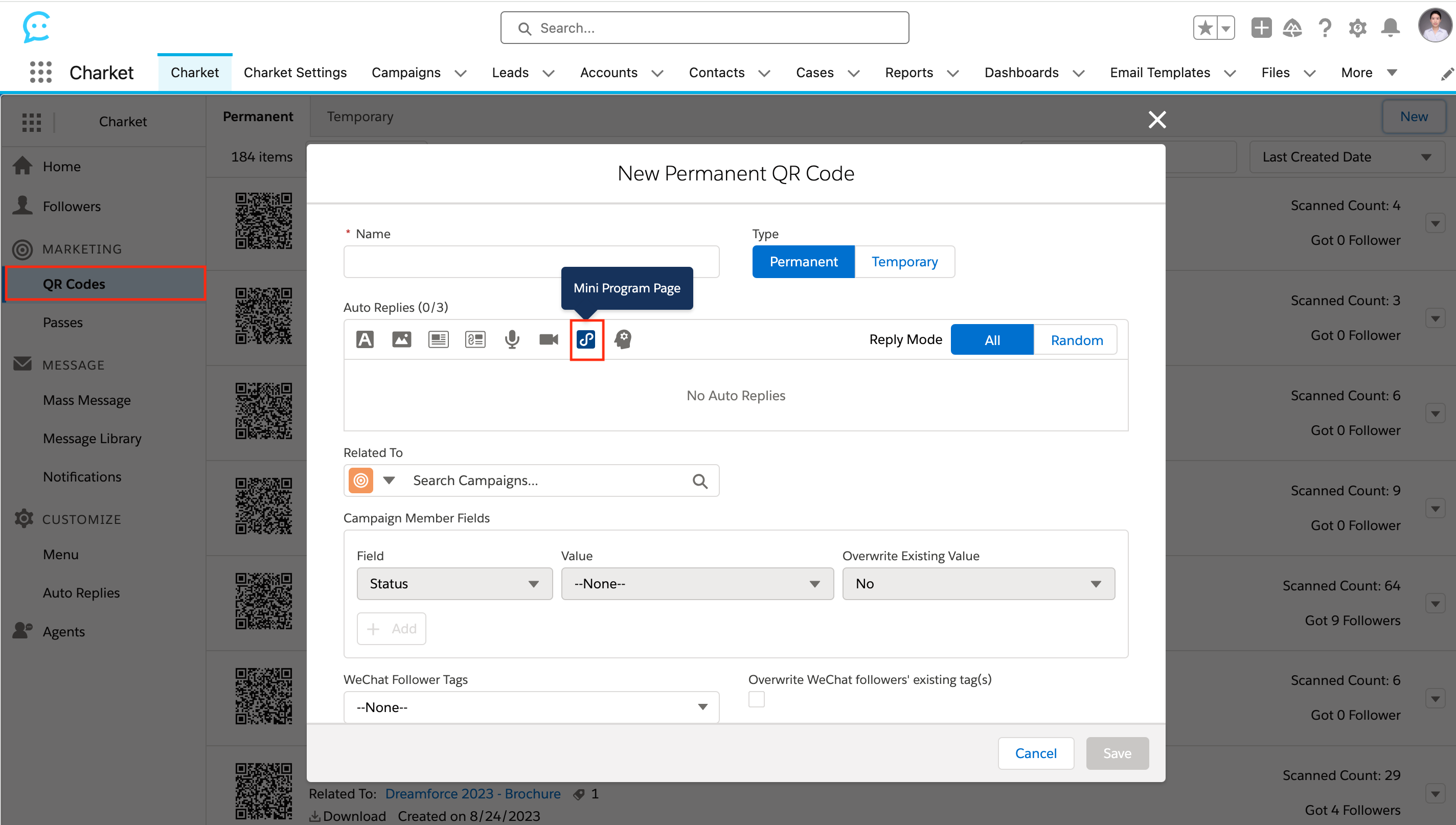Click the Save button
The image size is (1456, 825).
1117,753
